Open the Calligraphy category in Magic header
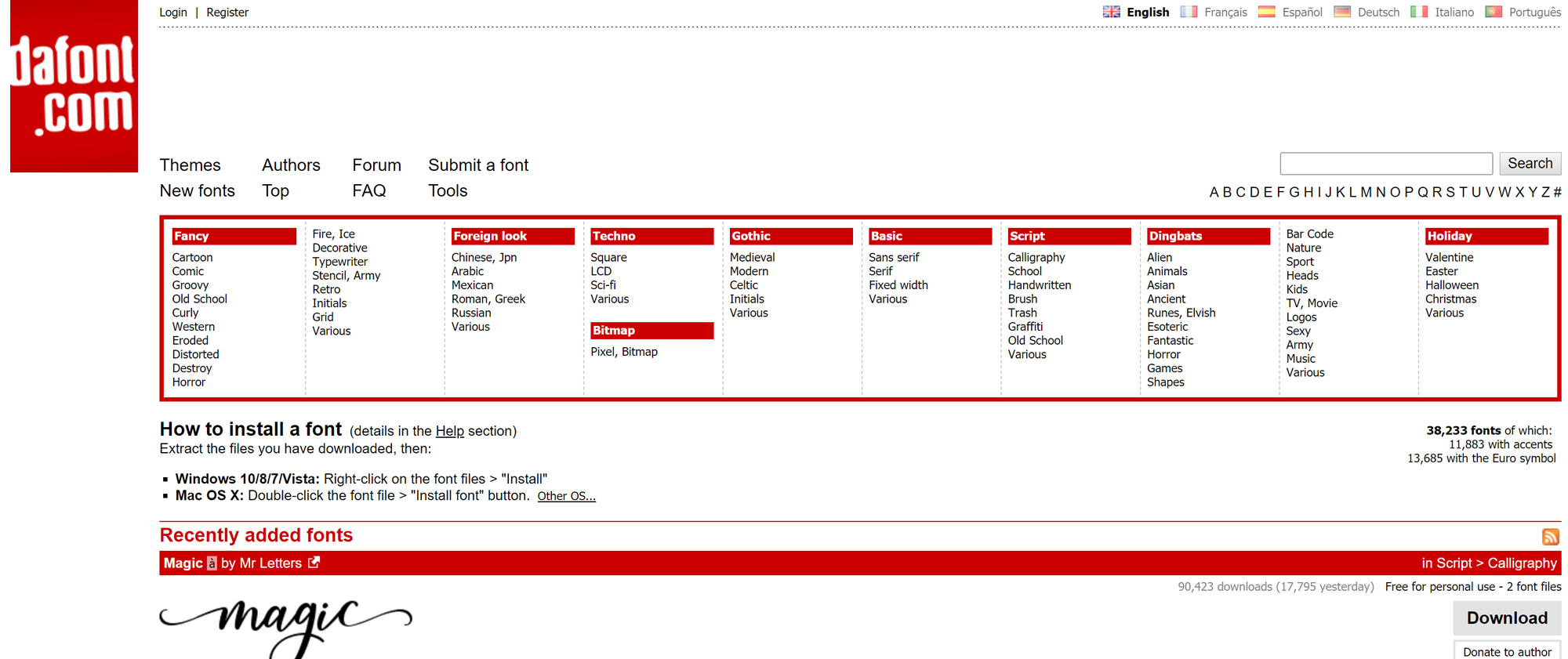 (x=1522, y=563)
